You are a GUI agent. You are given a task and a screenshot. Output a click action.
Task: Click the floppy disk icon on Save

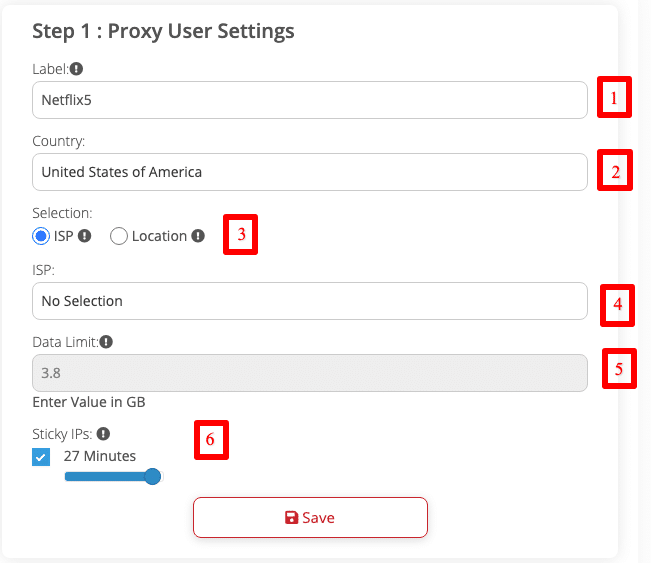pyautogui.click(x=291, y=518)
